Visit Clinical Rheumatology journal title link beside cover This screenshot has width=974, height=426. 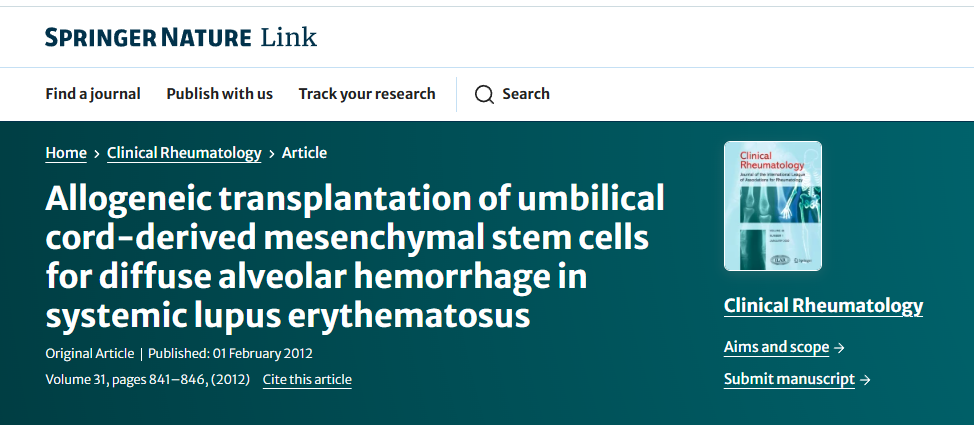(x=823, y=306)
